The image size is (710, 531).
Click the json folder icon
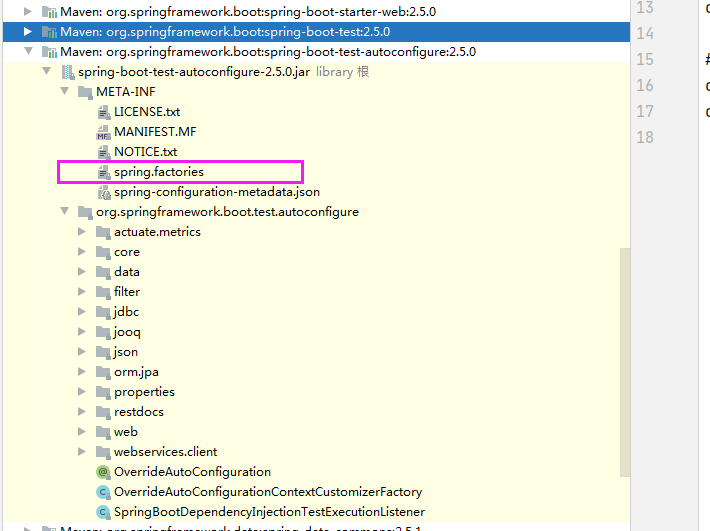pos(103,352)
